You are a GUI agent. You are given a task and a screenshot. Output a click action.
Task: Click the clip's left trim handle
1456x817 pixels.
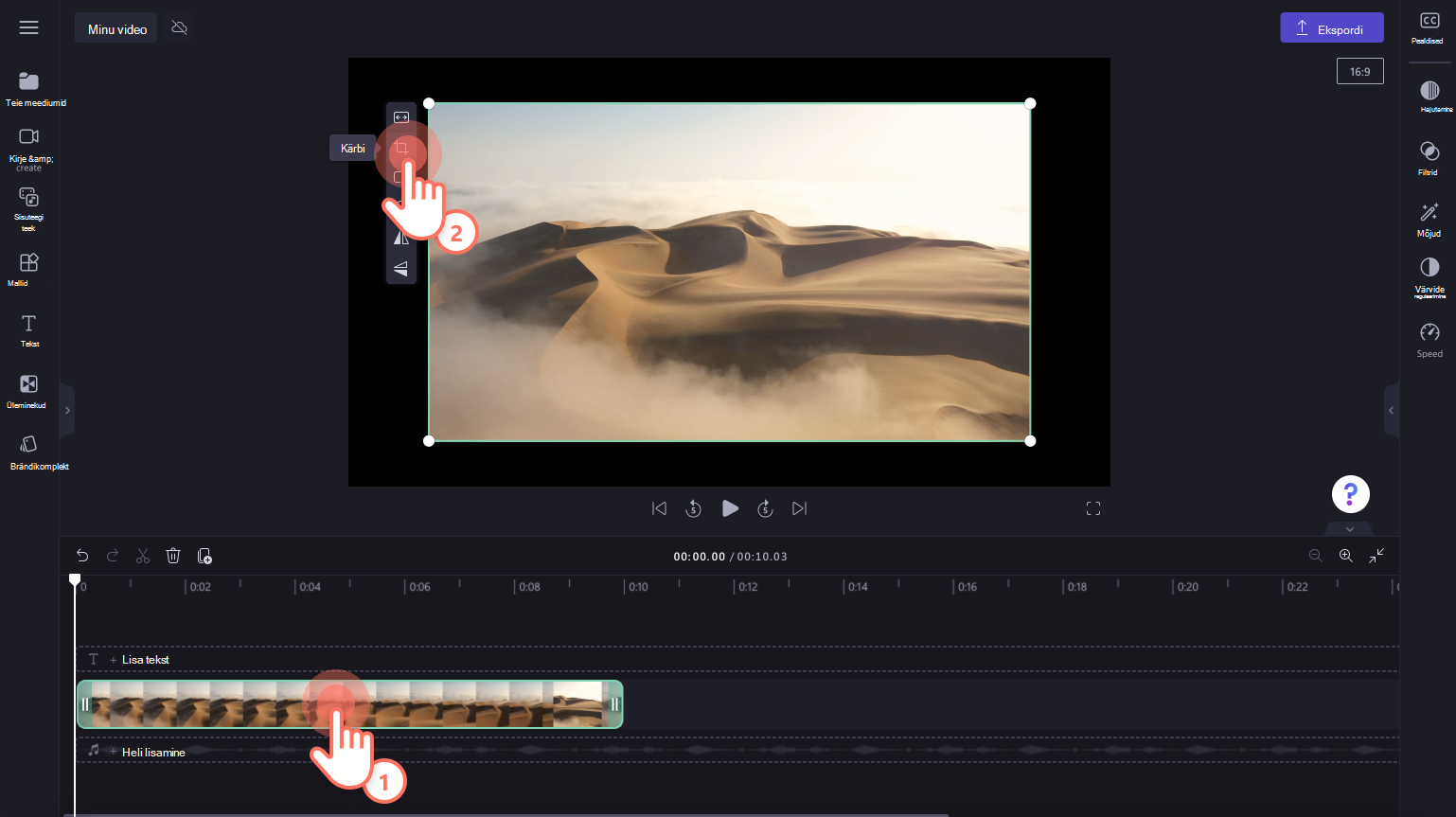85,704
